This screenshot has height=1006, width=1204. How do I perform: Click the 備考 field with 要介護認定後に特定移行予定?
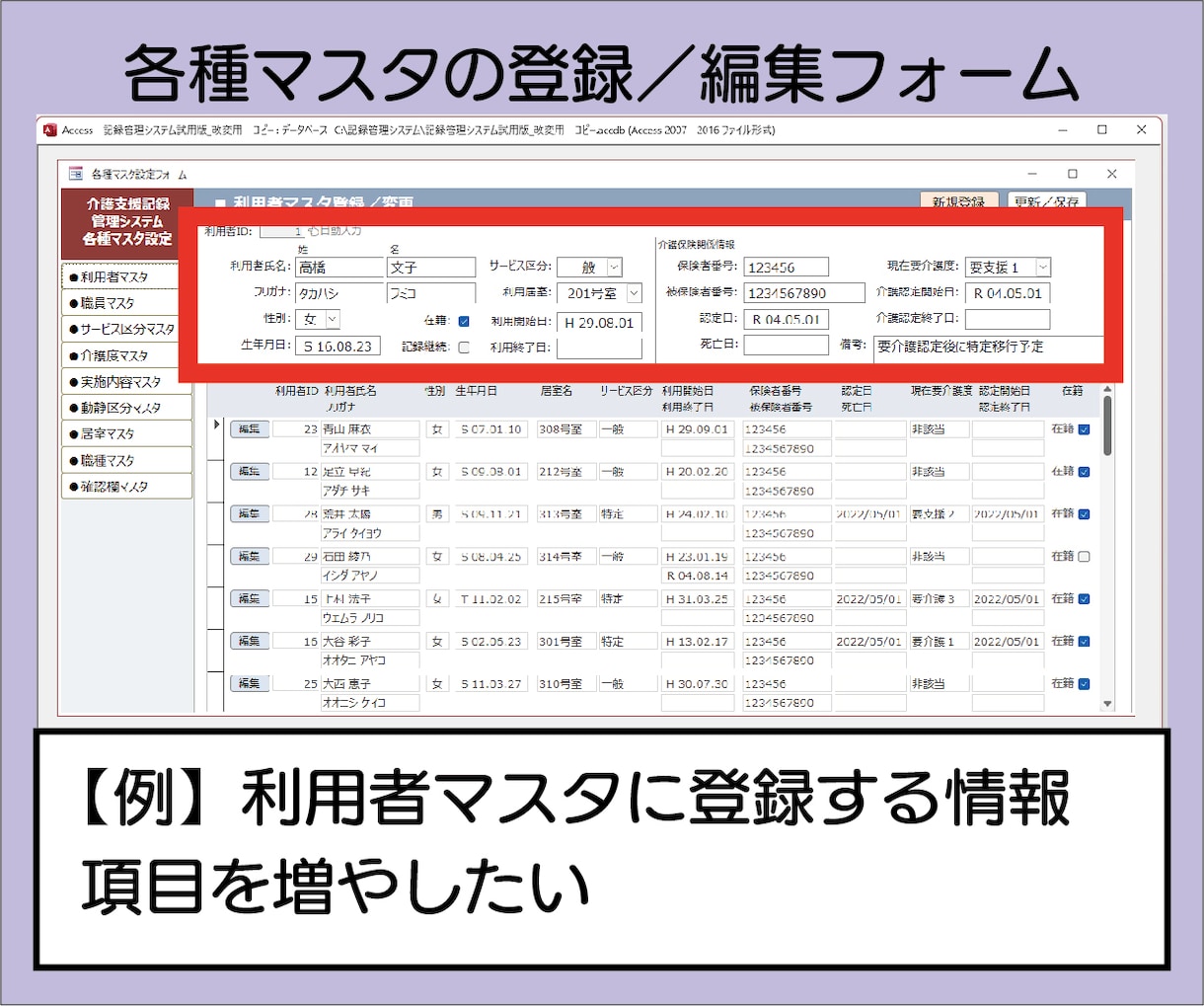coord(988,347)
